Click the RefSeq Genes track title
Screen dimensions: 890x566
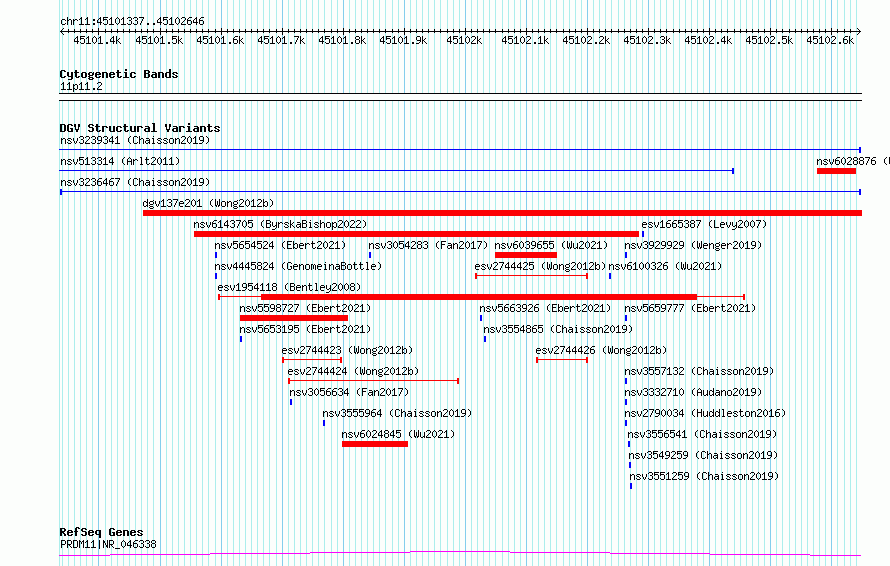tap(101, 533)
